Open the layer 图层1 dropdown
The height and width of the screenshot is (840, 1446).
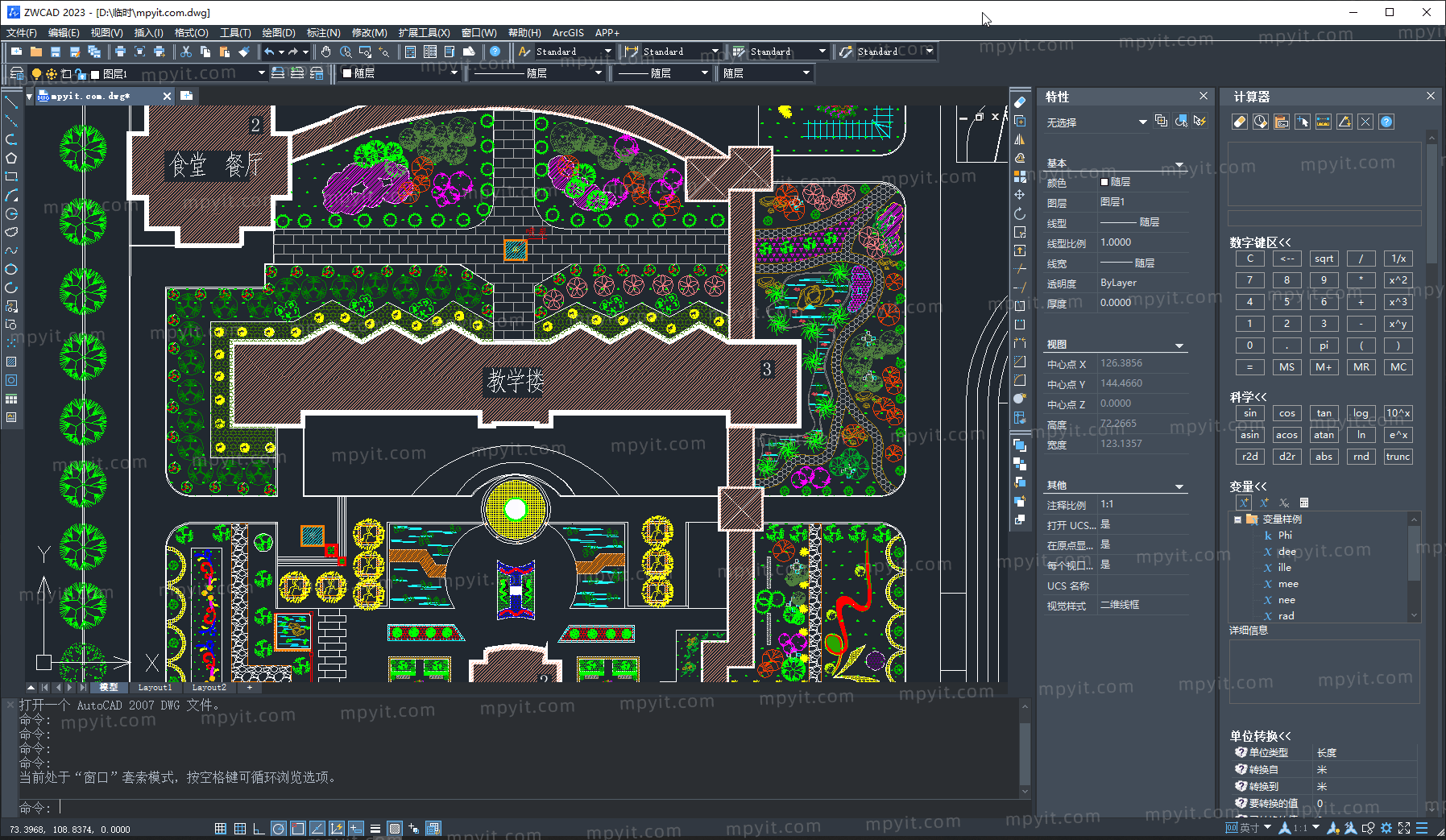point(261,73)
